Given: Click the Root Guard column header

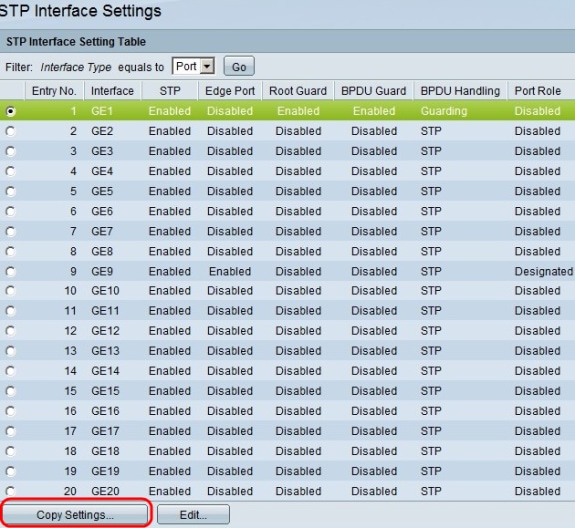Looking at the screenshot, I should coord(298,91).
